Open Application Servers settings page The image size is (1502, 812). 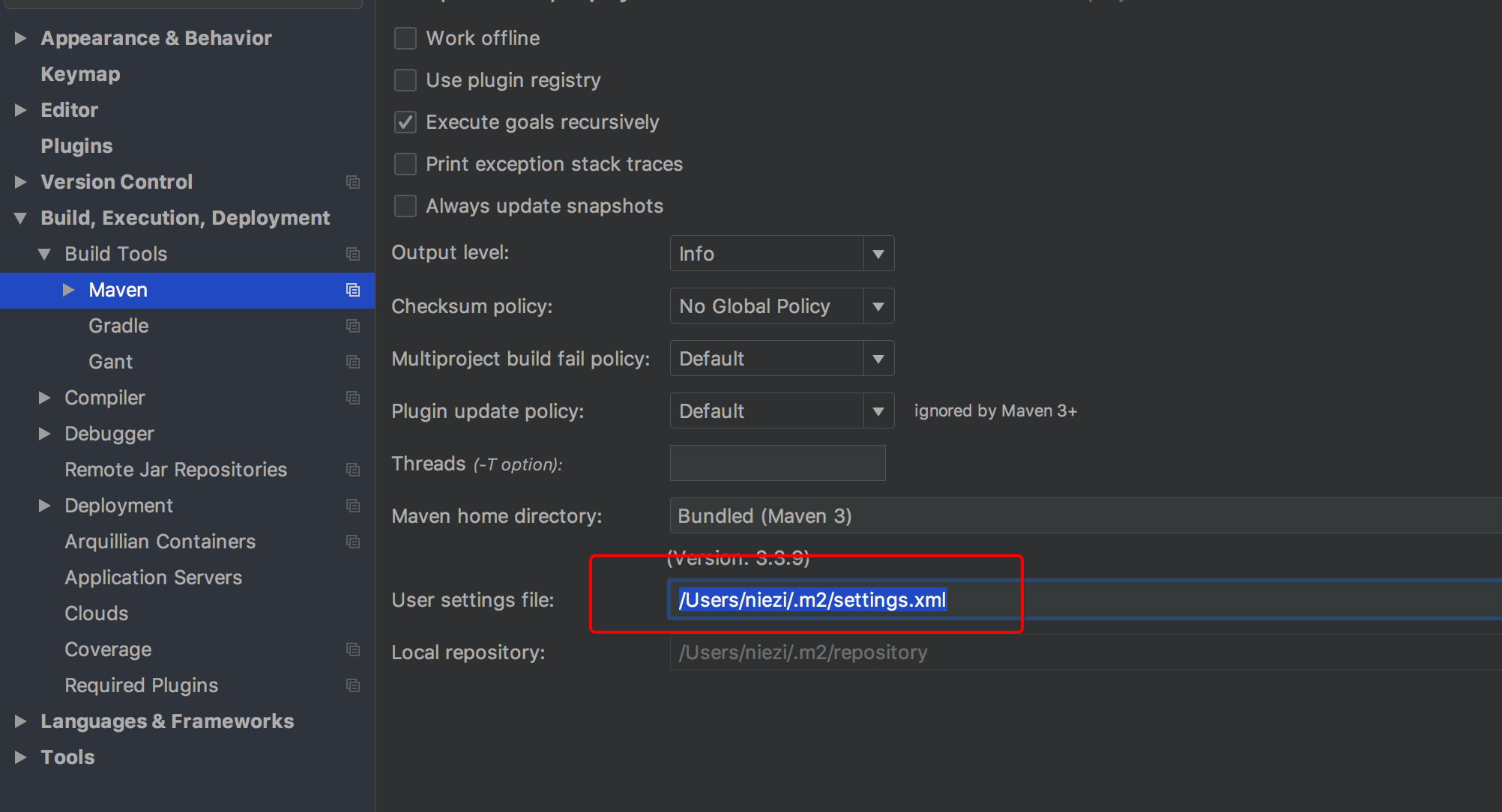(x=153, y=578)
